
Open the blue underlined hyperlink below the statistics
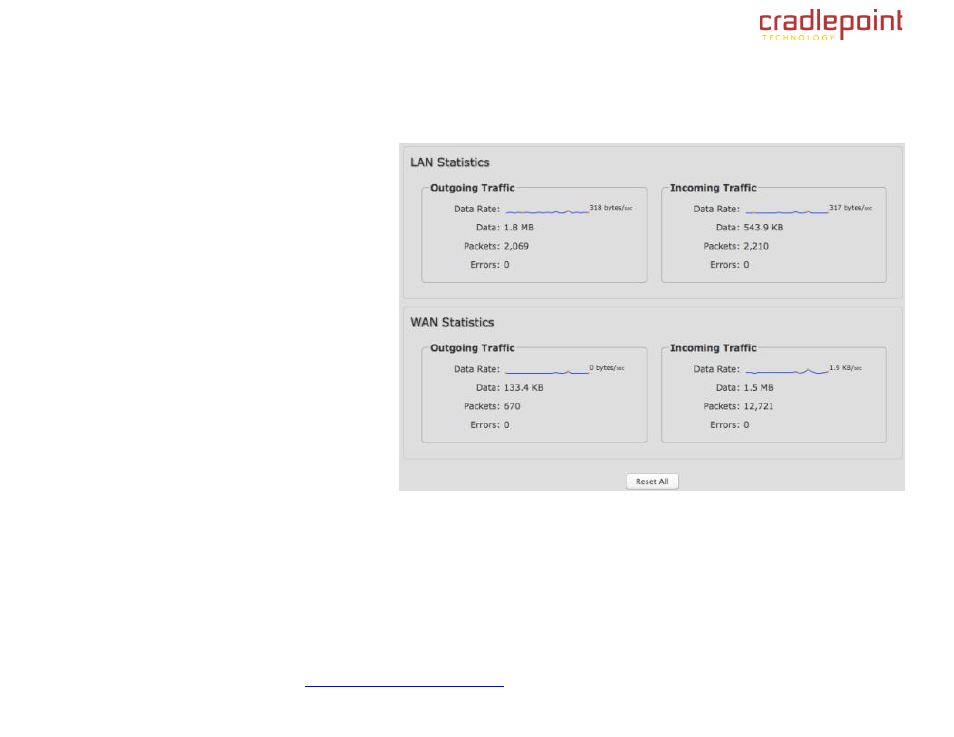pos(404,685)
